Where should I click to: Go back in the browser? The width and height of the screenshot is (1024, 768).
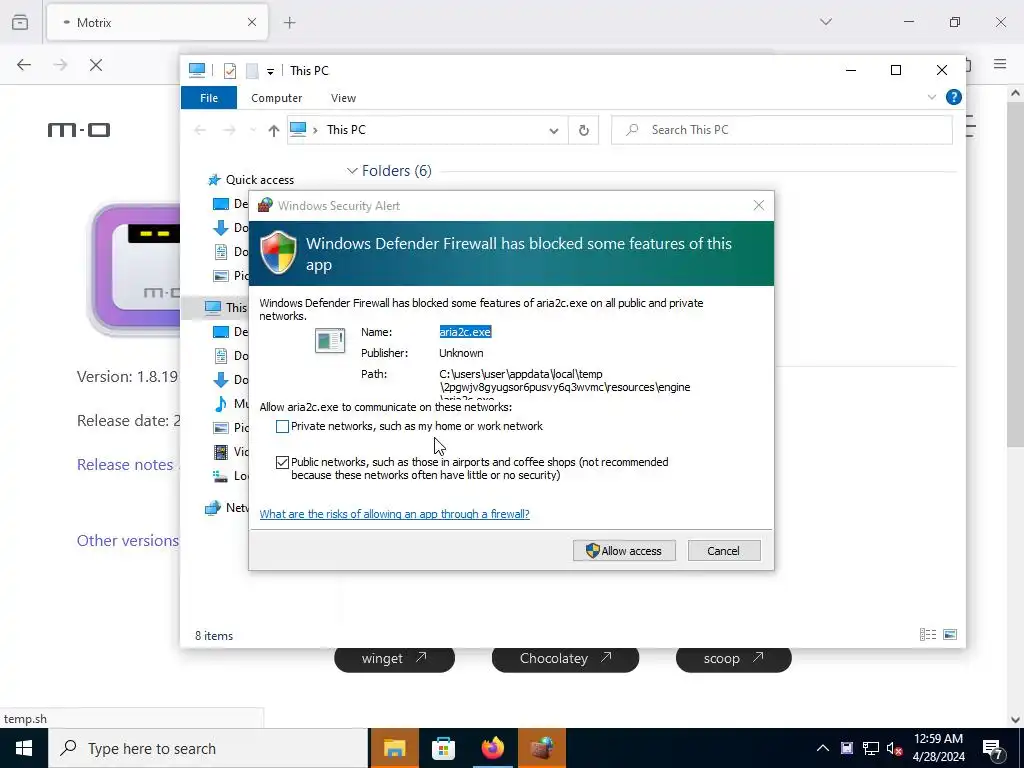(x=24, y=65)
